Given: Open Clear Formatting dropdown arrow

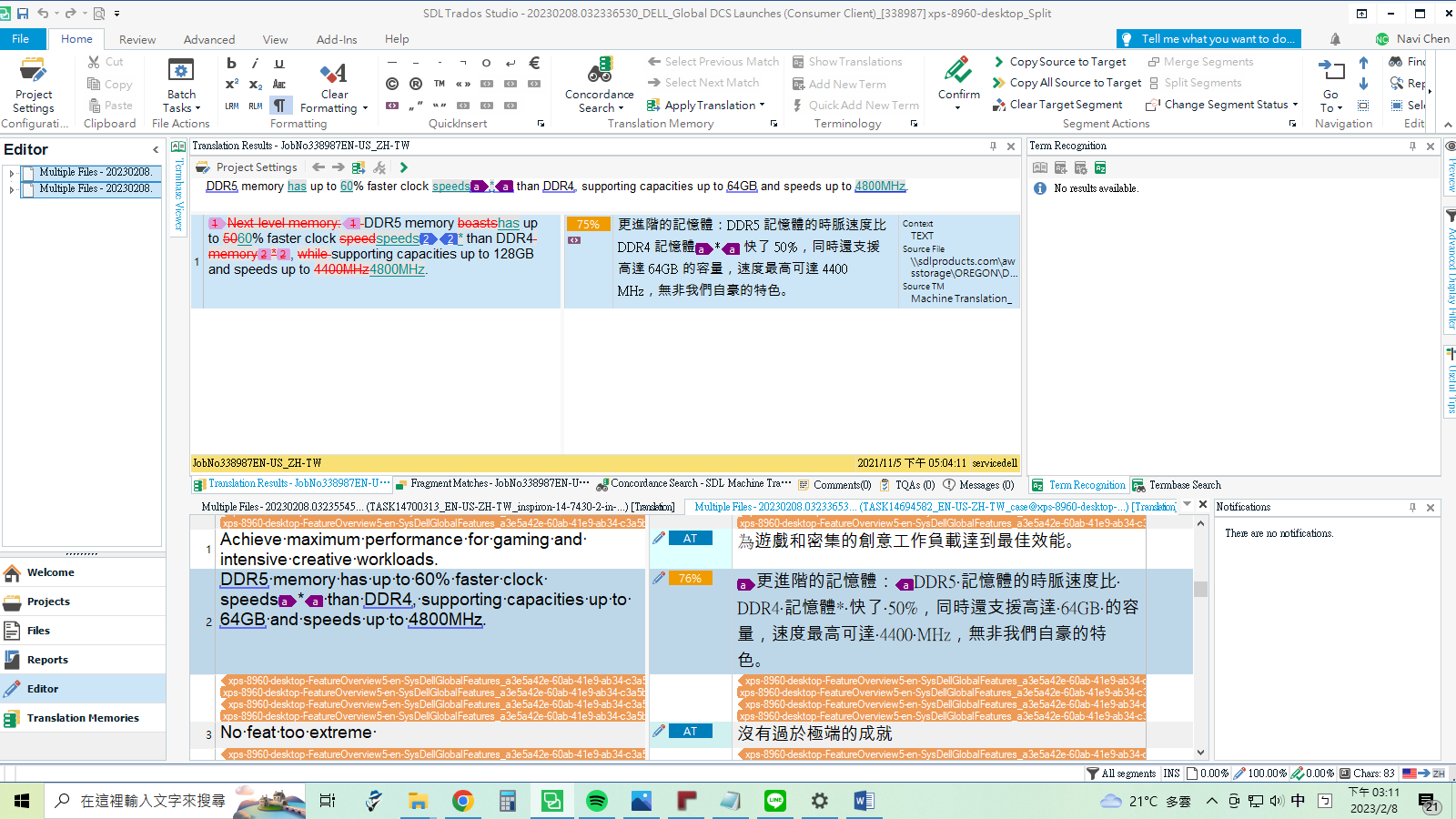Looking at the screenshot, I should [x=365, y=108].
